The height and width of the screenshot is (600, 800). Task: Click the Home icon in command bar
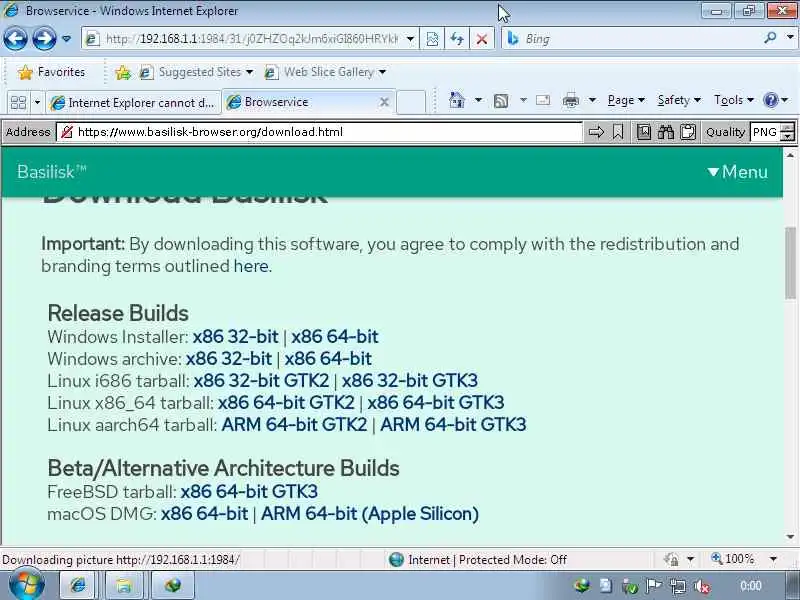(x=457, y=100)
